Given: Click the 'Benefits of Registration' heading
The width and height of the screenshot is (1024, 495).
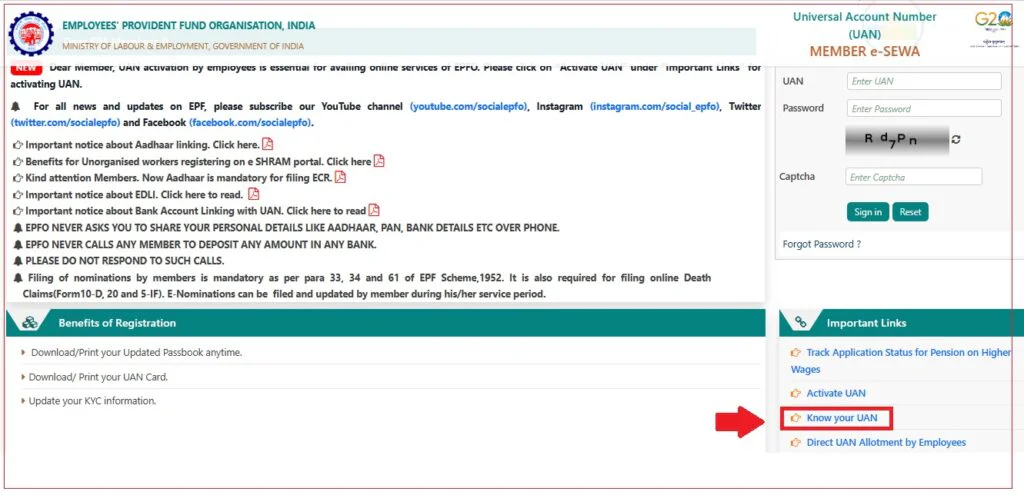Looking at the screenshot, I should click(x=117, y=323).
